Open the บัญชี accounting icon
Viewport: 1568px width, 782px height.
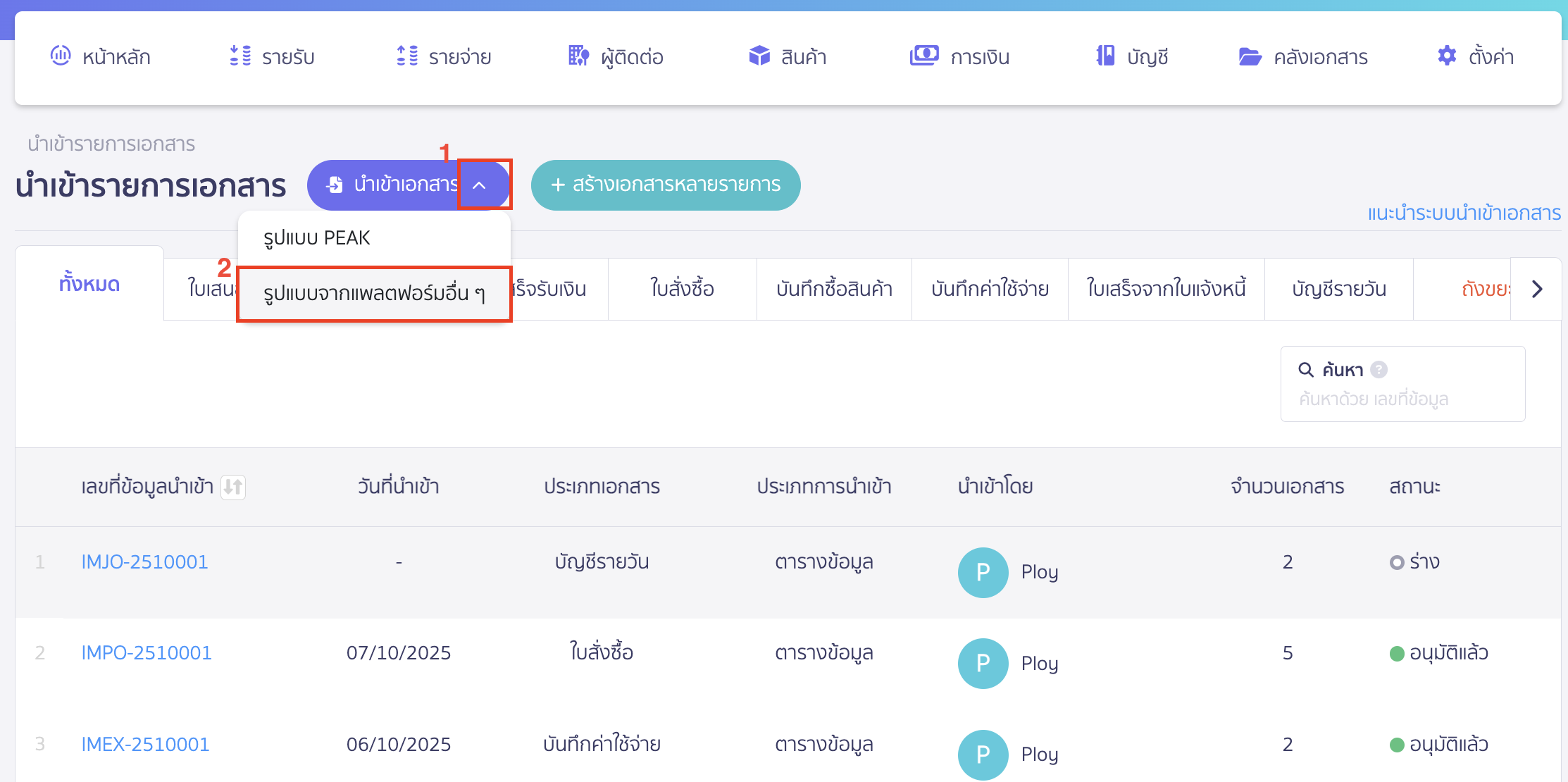[1104, 56]
